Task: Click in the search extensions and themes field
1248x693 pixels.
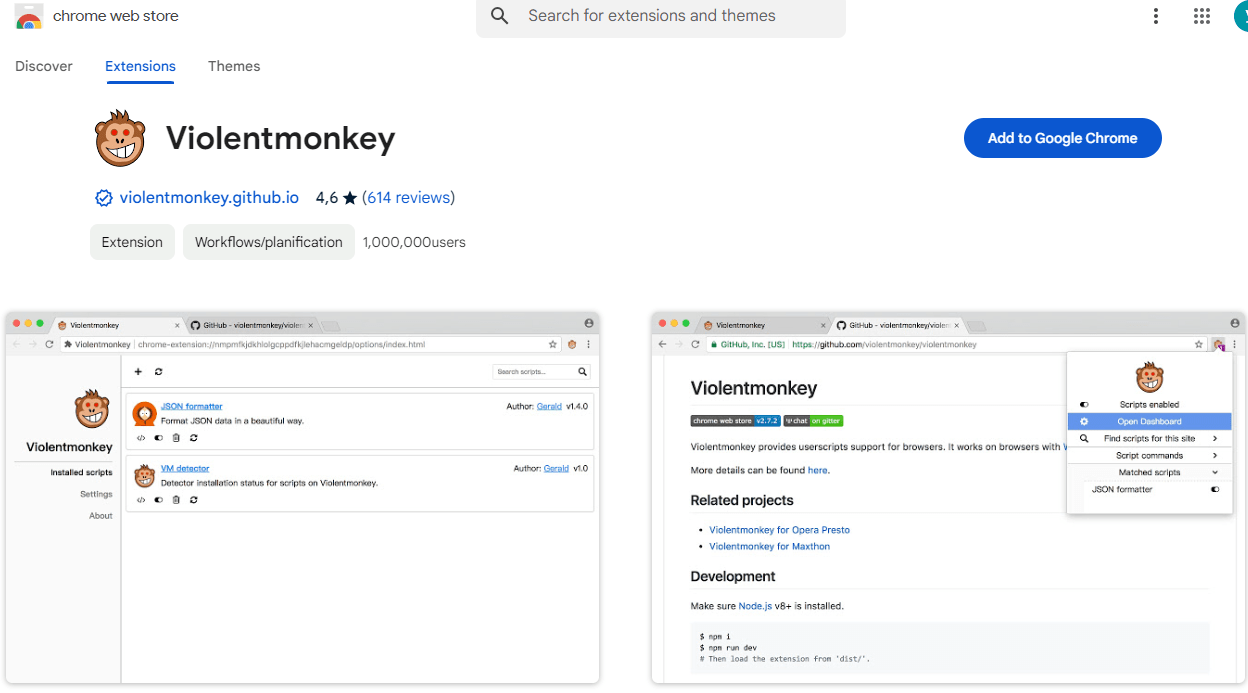Action: tap(670, 16)
